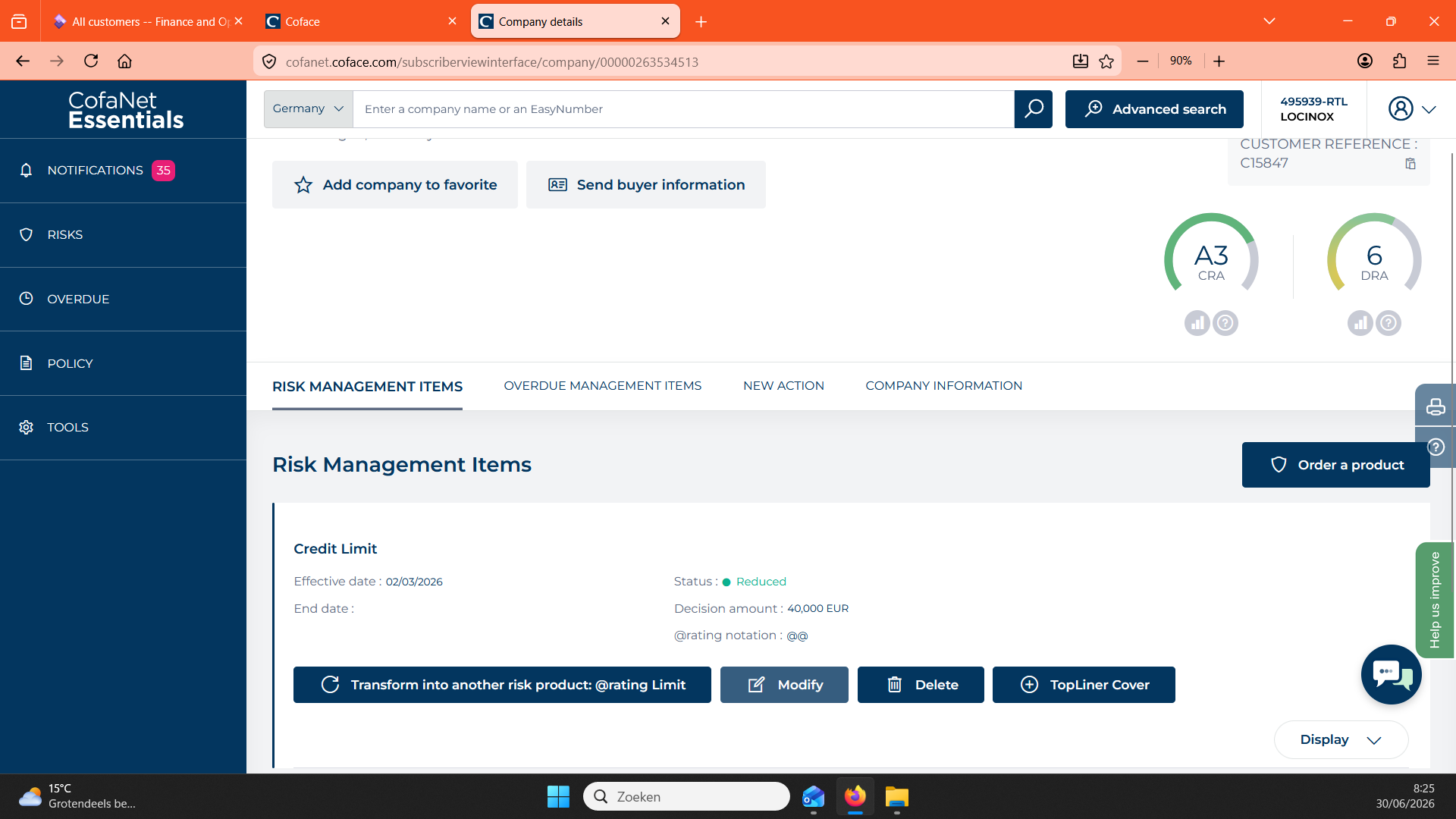
Task: Click the browser address bar URL
Action: (x=491, y=61)
